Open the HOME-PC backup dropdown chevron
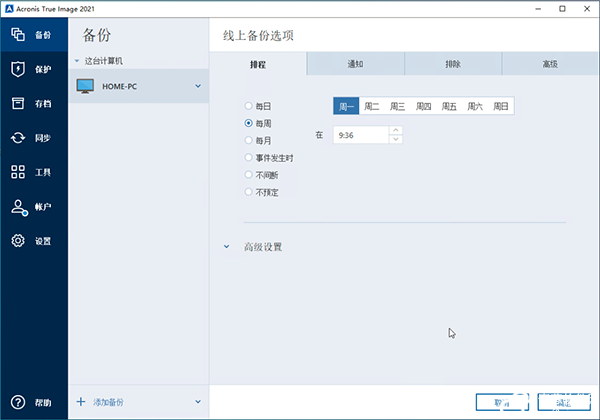Image resolution: width=600 pixels, height=420 pixels. click(x=198, y=86)
